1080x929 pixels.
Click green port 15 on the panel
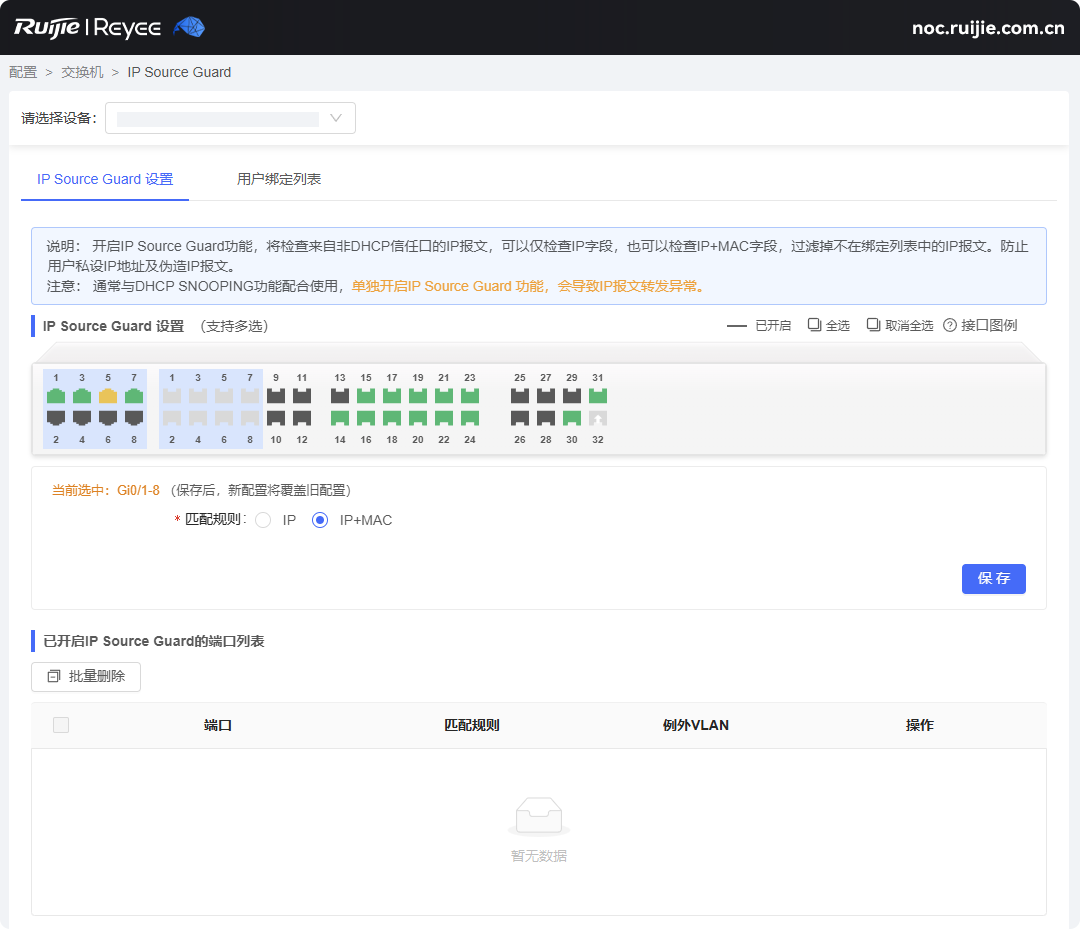pyautogui.click(x=366, y=396)
